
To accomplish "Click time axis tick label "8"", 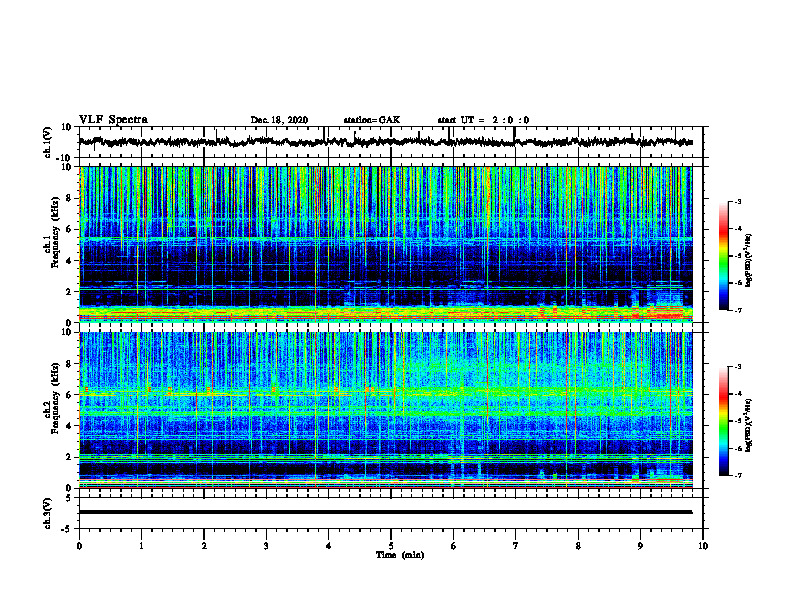I will pos(578,546).
